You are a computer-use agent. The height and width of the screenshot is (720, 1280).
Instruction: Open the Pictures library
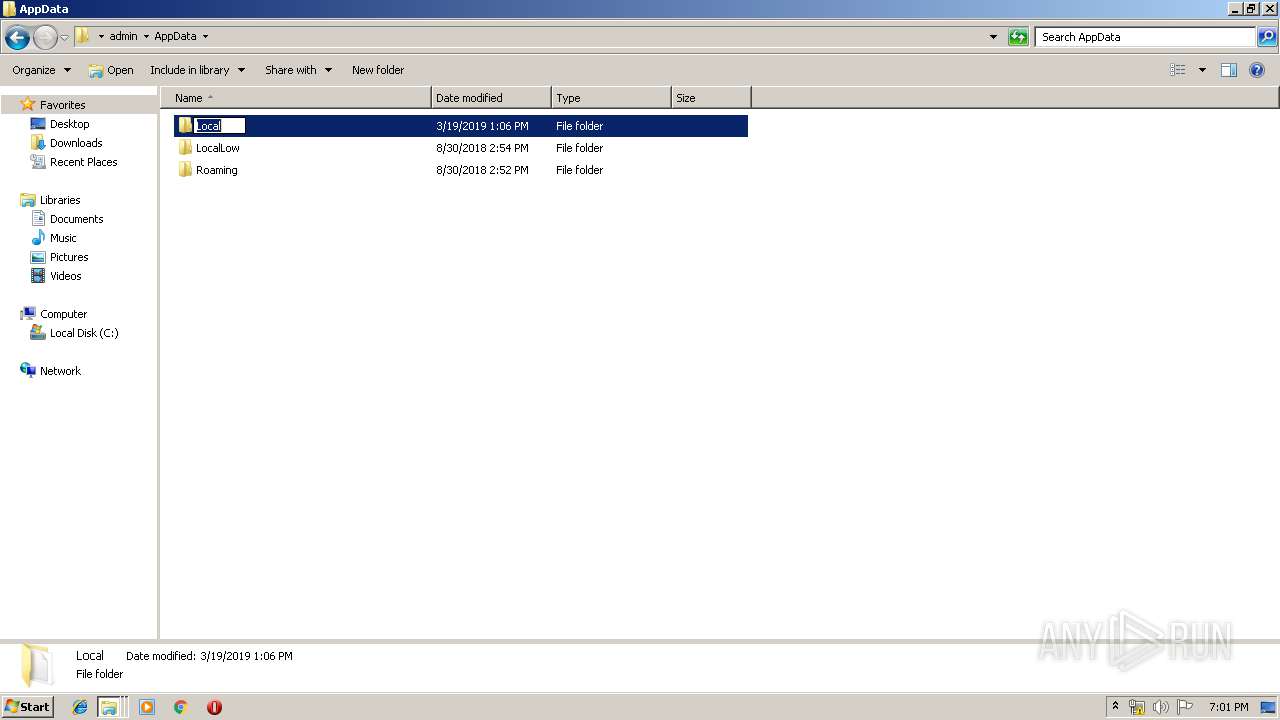click(69, 257)
